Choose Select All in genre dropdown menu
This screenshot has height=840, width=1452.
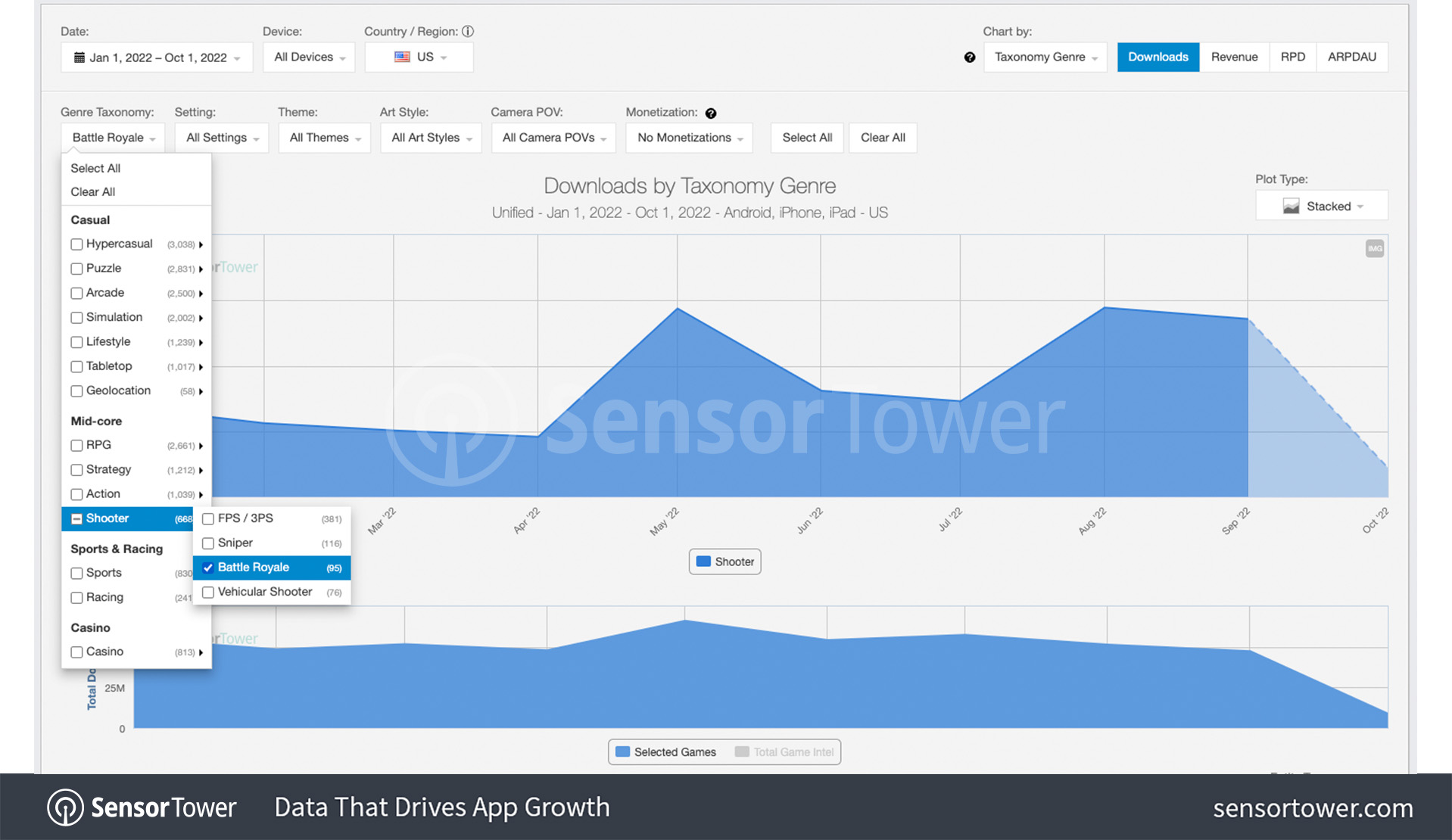[x=95, y=169]
